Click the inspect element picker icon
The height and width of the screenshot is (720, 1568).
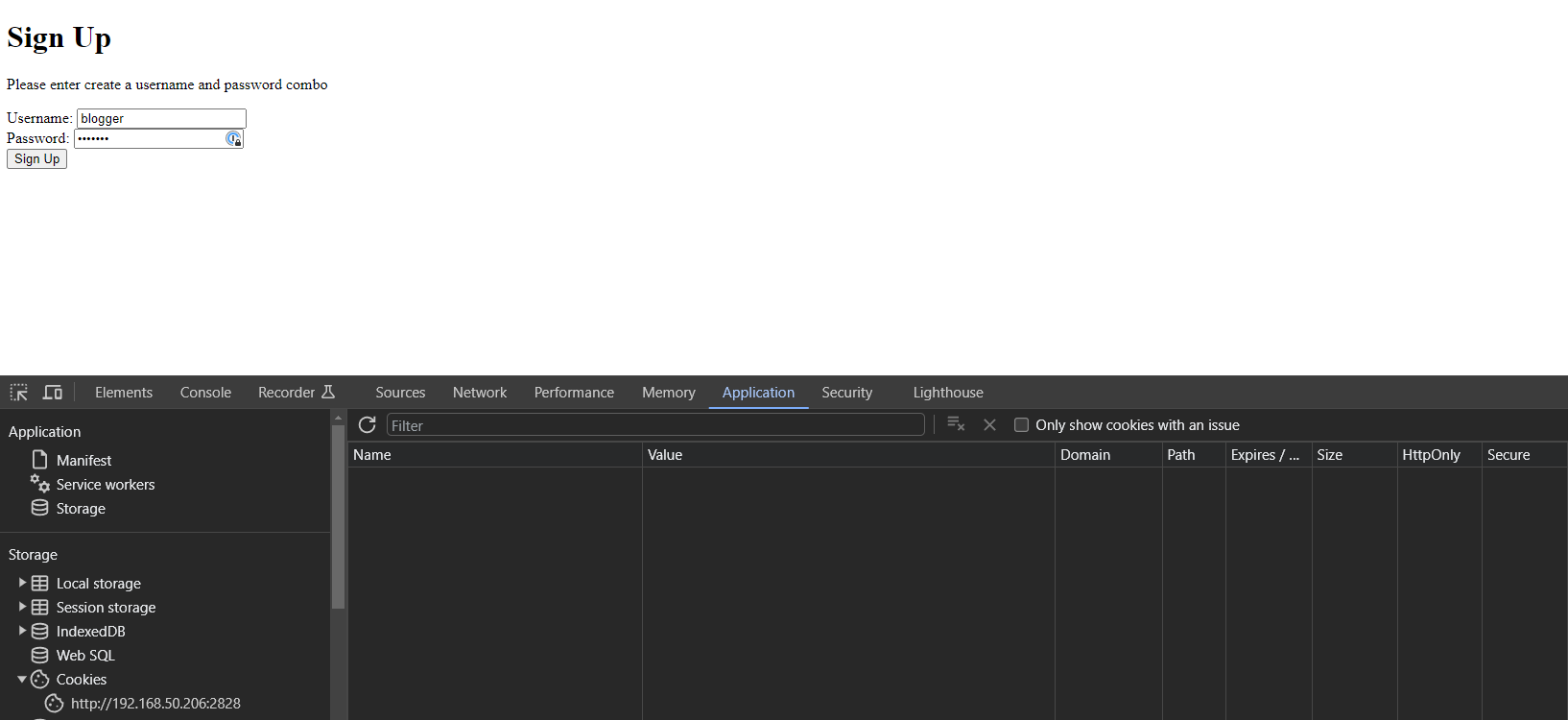point(19,393)
